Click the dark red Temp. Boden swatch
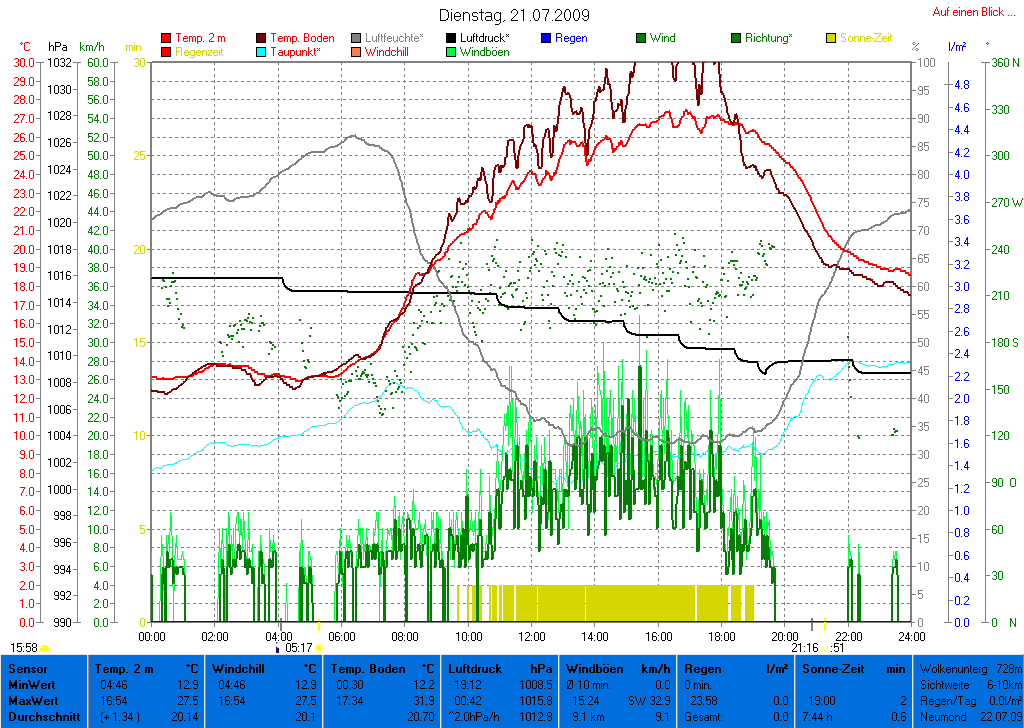The height and width of the screenshot is (728, 1024). coord(262,38)
